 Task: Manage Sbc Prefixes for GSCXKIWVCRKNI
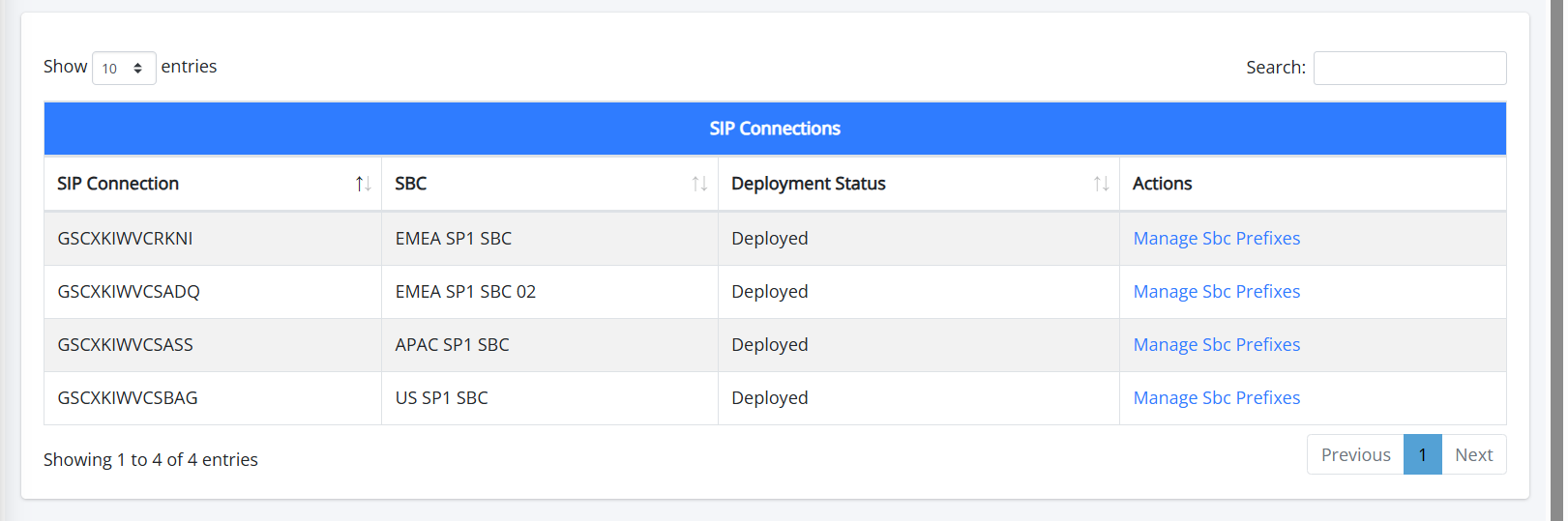point(1216,239)
